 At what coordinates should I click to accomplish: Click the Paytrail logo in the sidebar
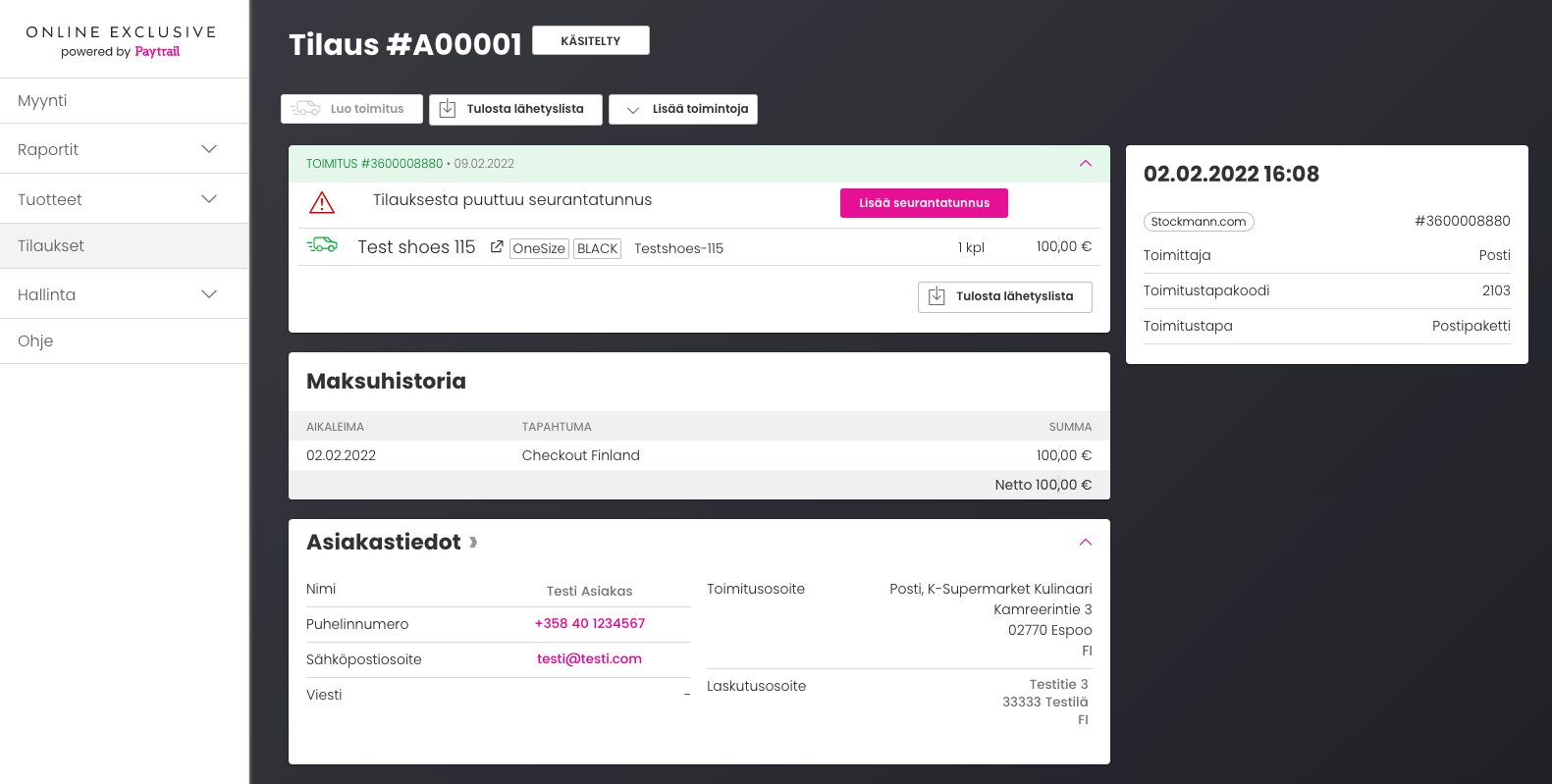tap(157, 52)
